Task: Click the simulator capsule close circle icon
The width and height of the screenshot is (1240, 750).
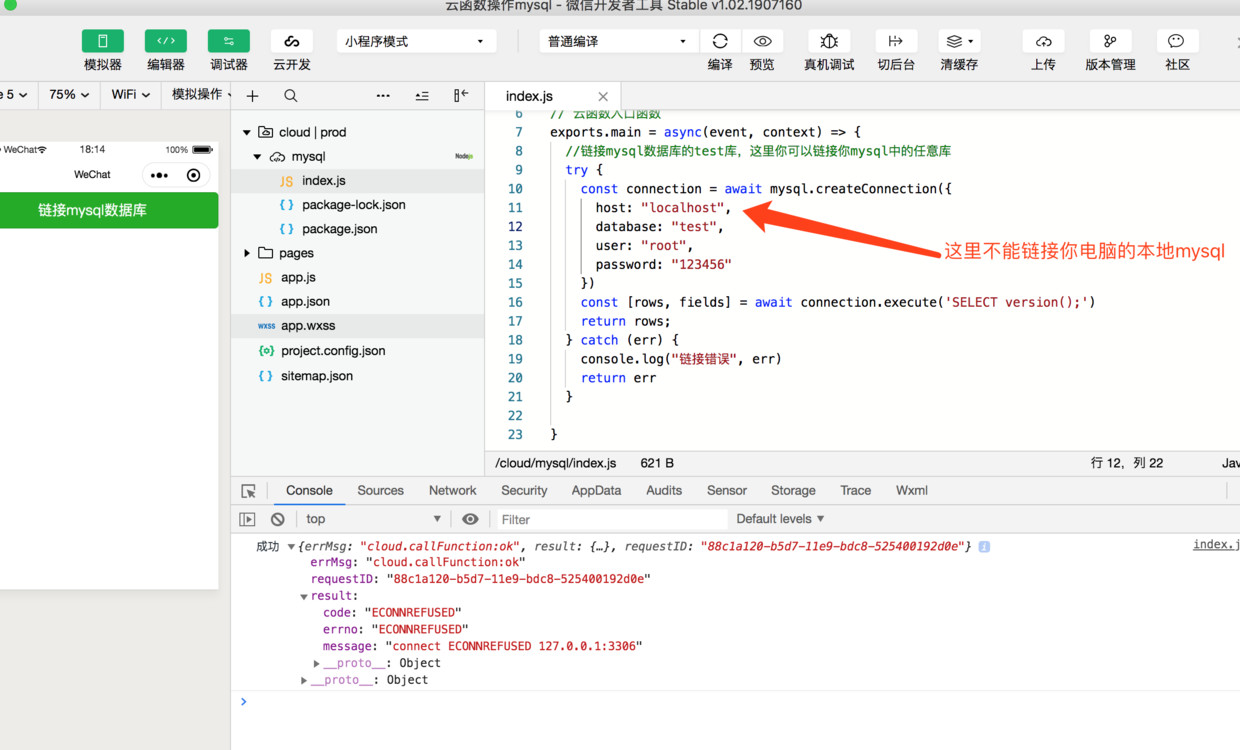Action: tap(194, 175)
